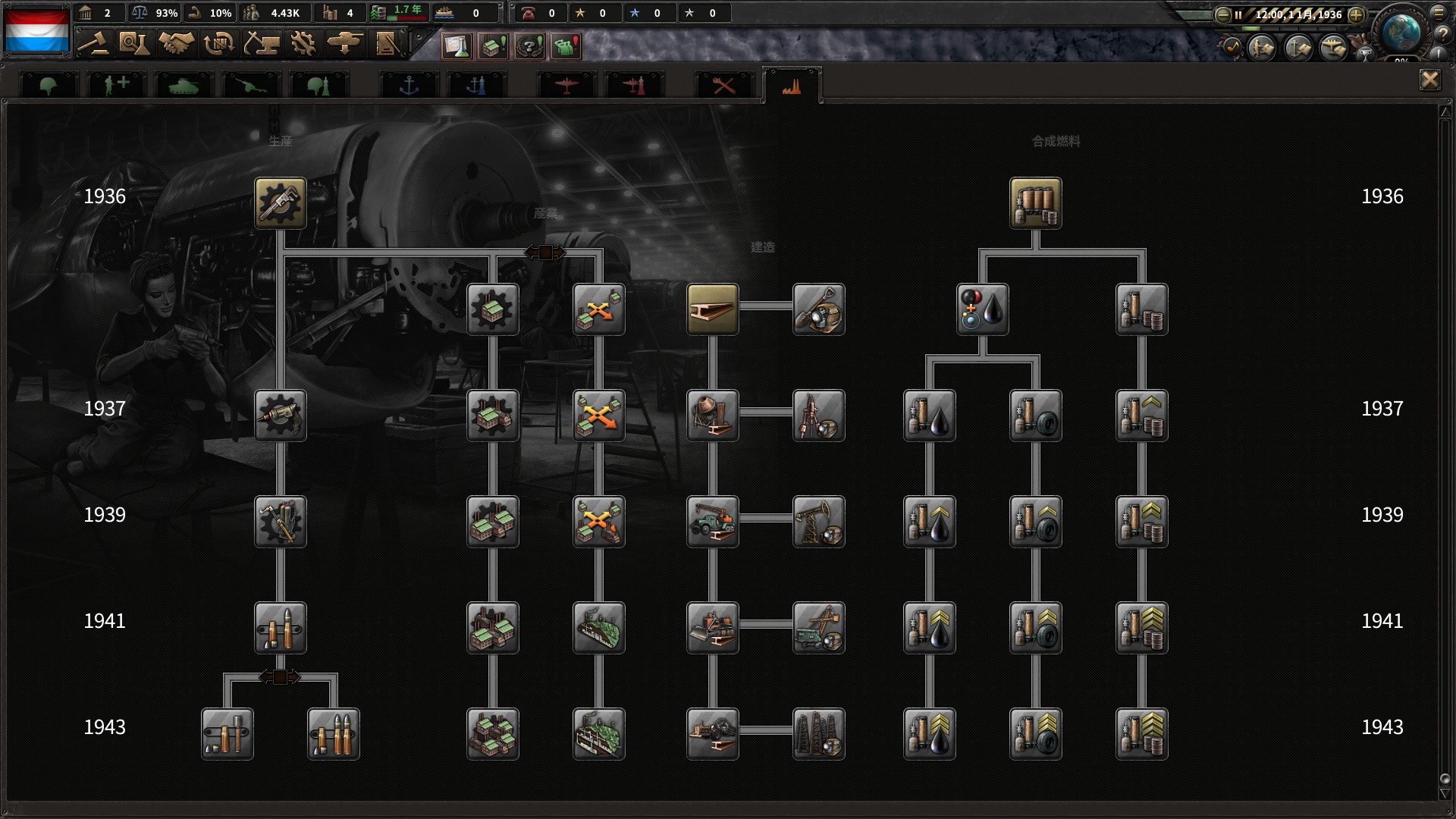Click the globe map view icon
1456x819 pixels.
(x=1401, y=32)
